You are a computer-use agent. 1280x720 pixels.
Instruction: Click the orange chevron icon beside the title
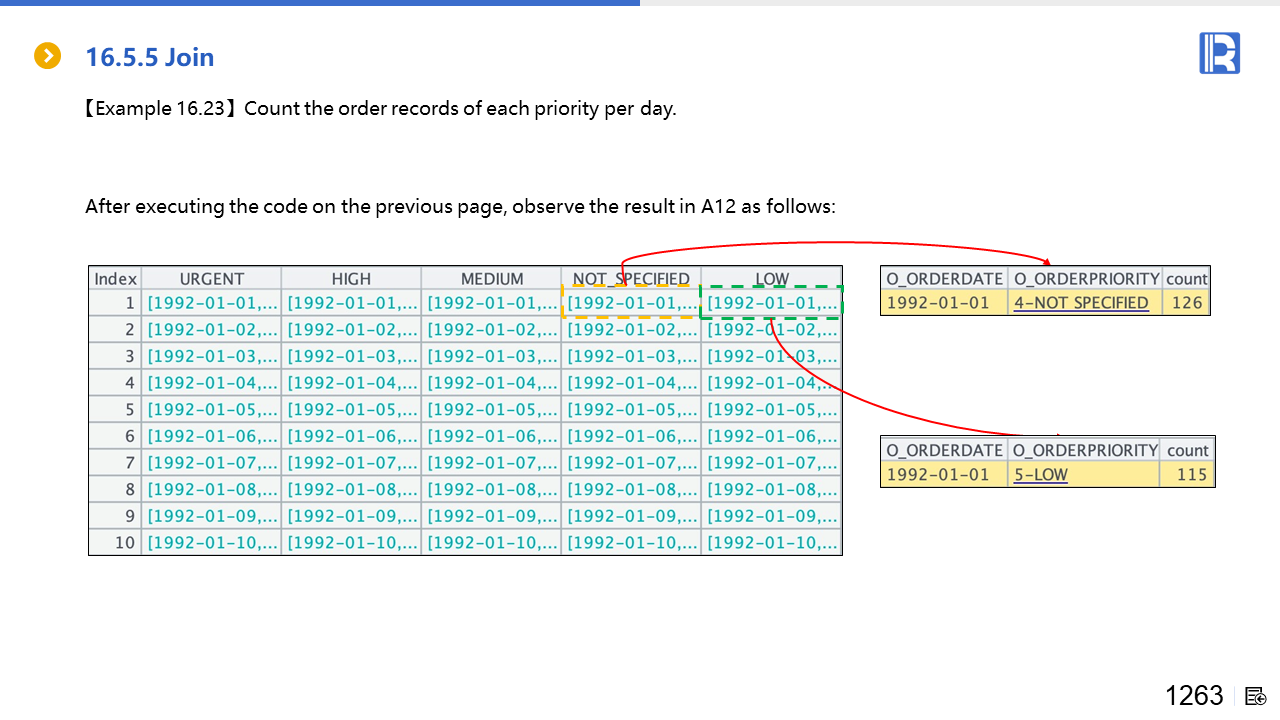click(48, 56)
